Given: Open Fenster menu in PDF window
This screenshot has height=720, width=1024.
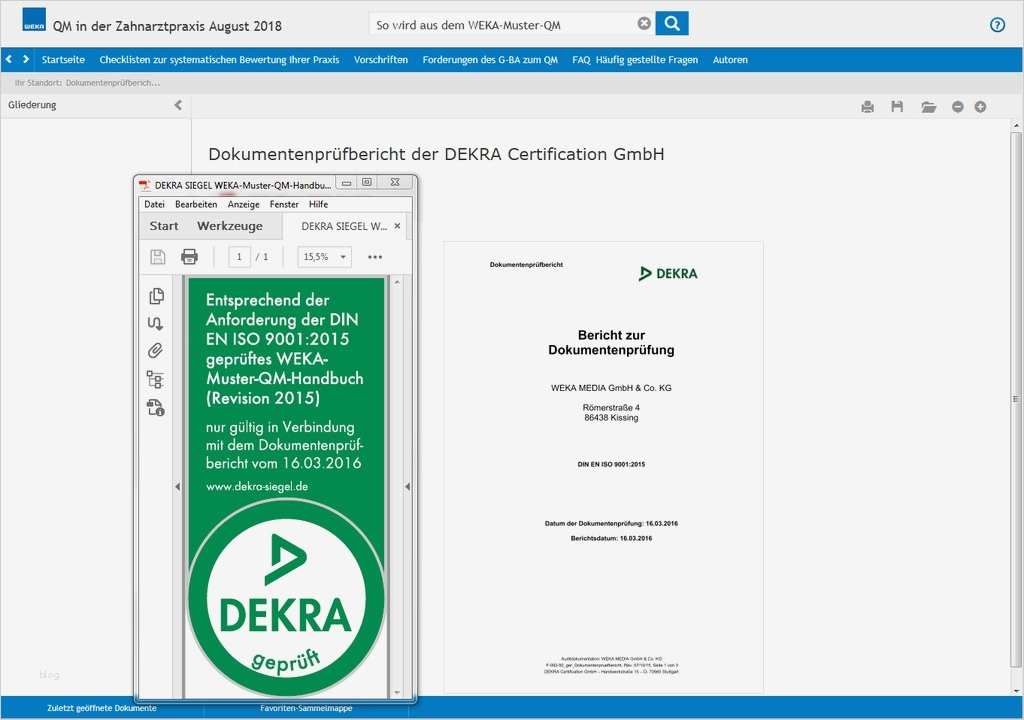Looking at the screenshot, I should pos(284,205).
